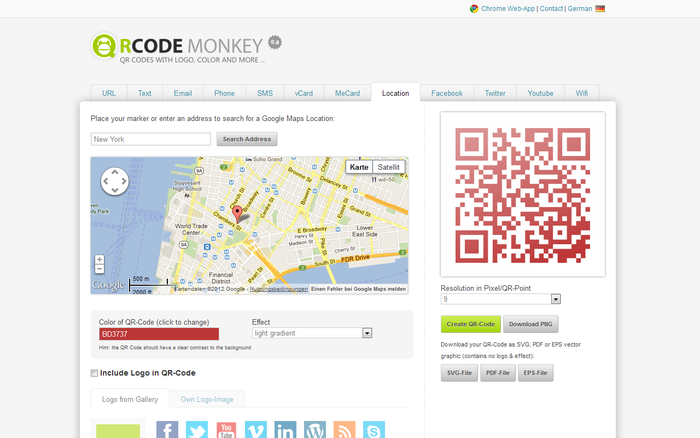
Task: Pick the WordPress logo icon
Action: [315, 430]
